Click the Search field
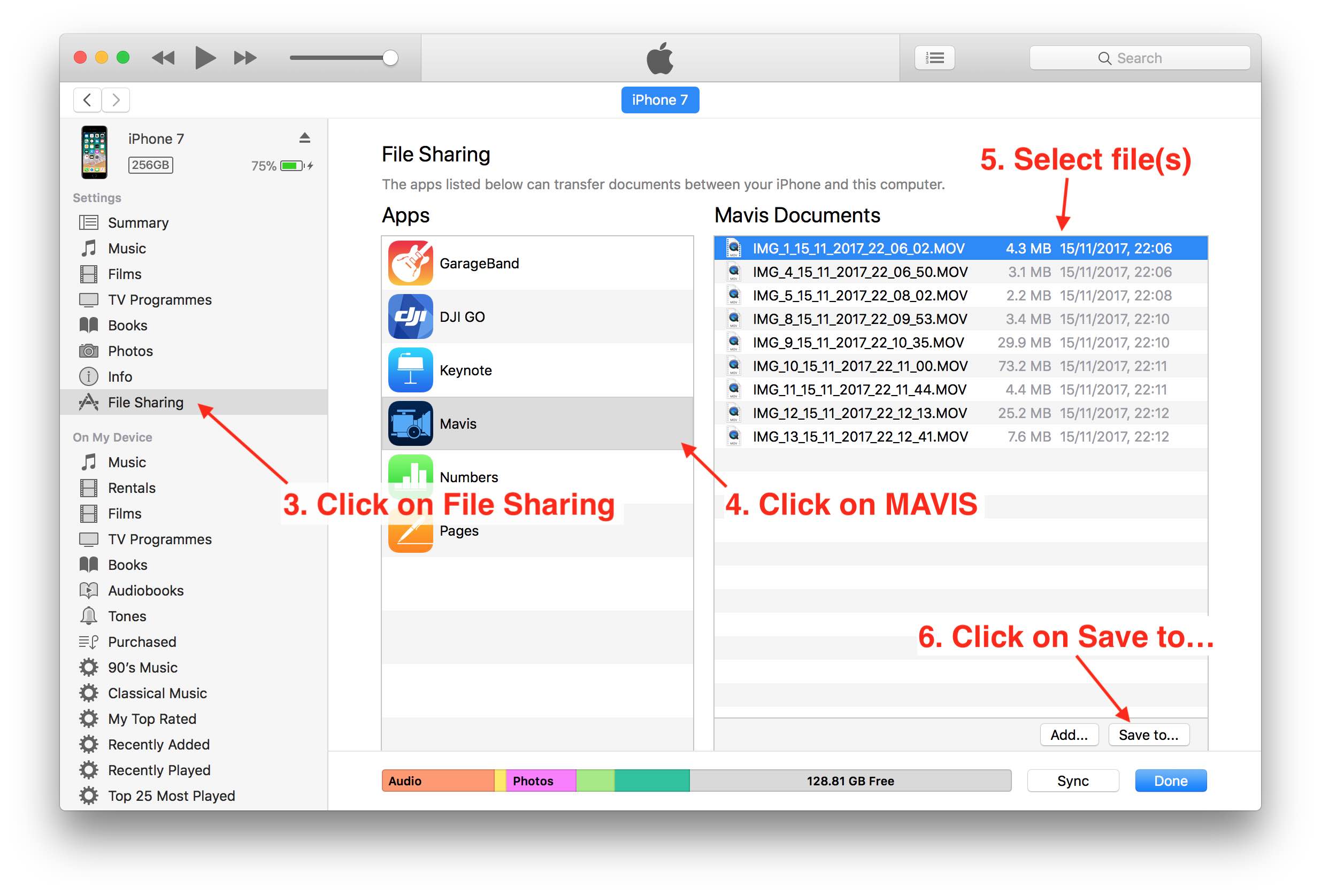The image size is (1321, 896). 1139,58
